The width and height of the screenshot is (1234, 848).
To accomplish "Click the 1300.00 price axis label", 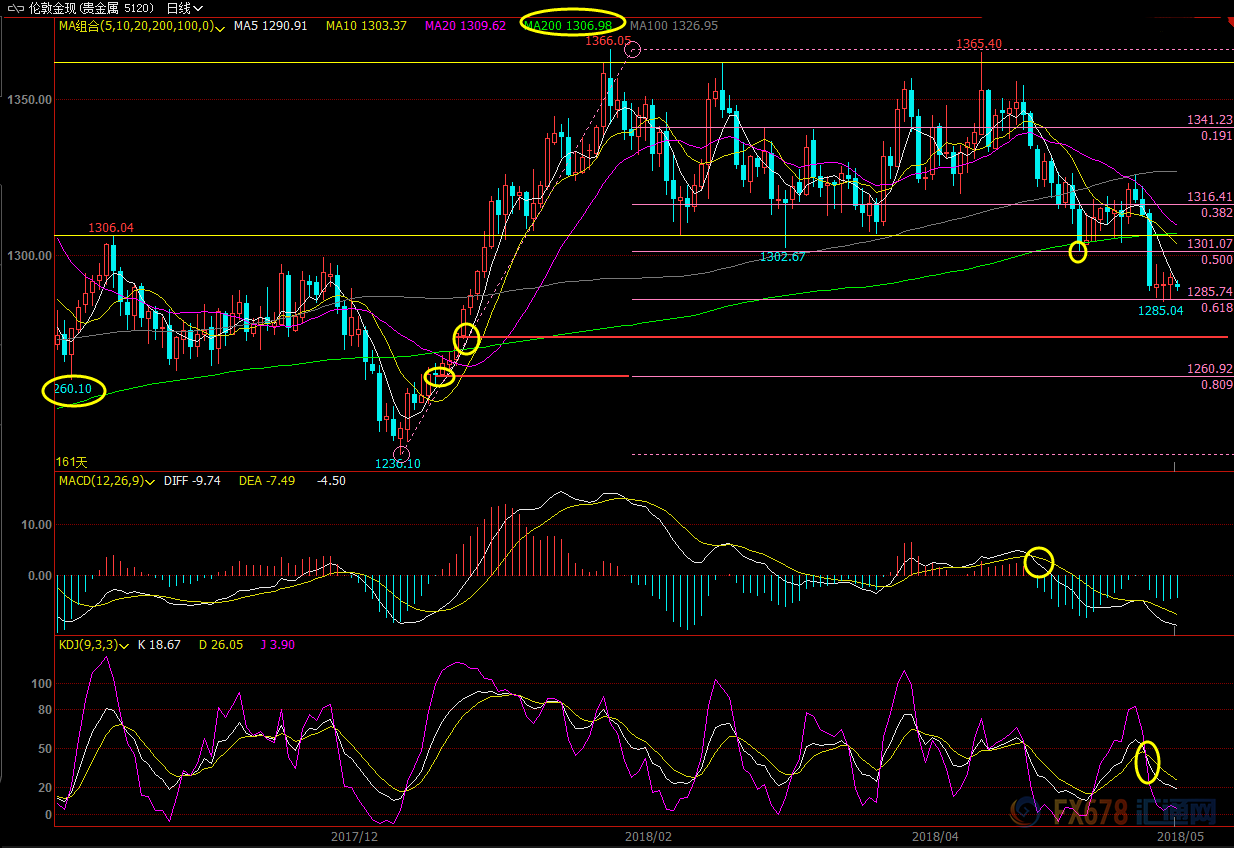I will click(28, 256).
